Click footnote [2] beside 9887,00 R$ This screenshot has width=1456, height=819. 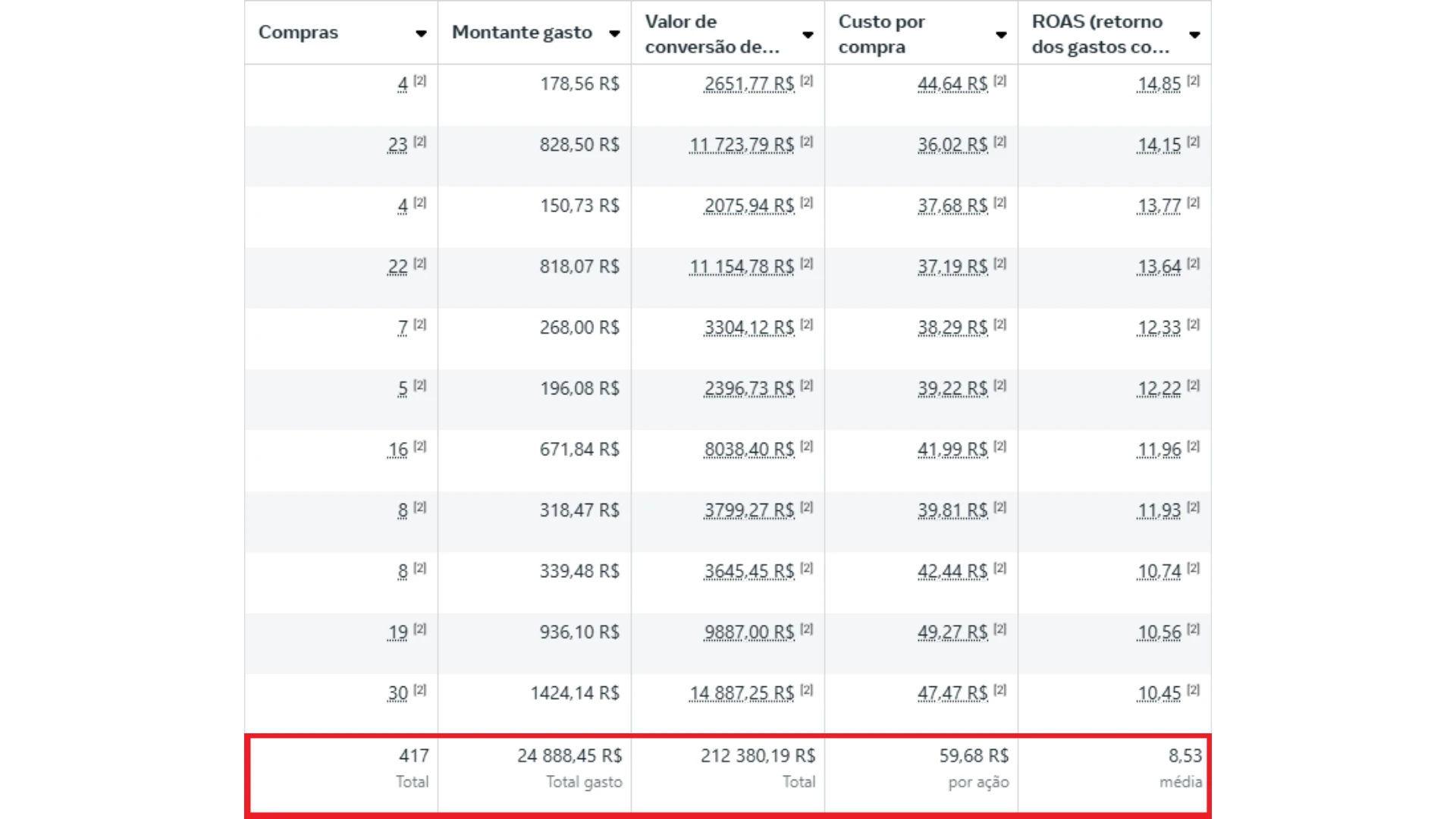[x=806, y=629]
